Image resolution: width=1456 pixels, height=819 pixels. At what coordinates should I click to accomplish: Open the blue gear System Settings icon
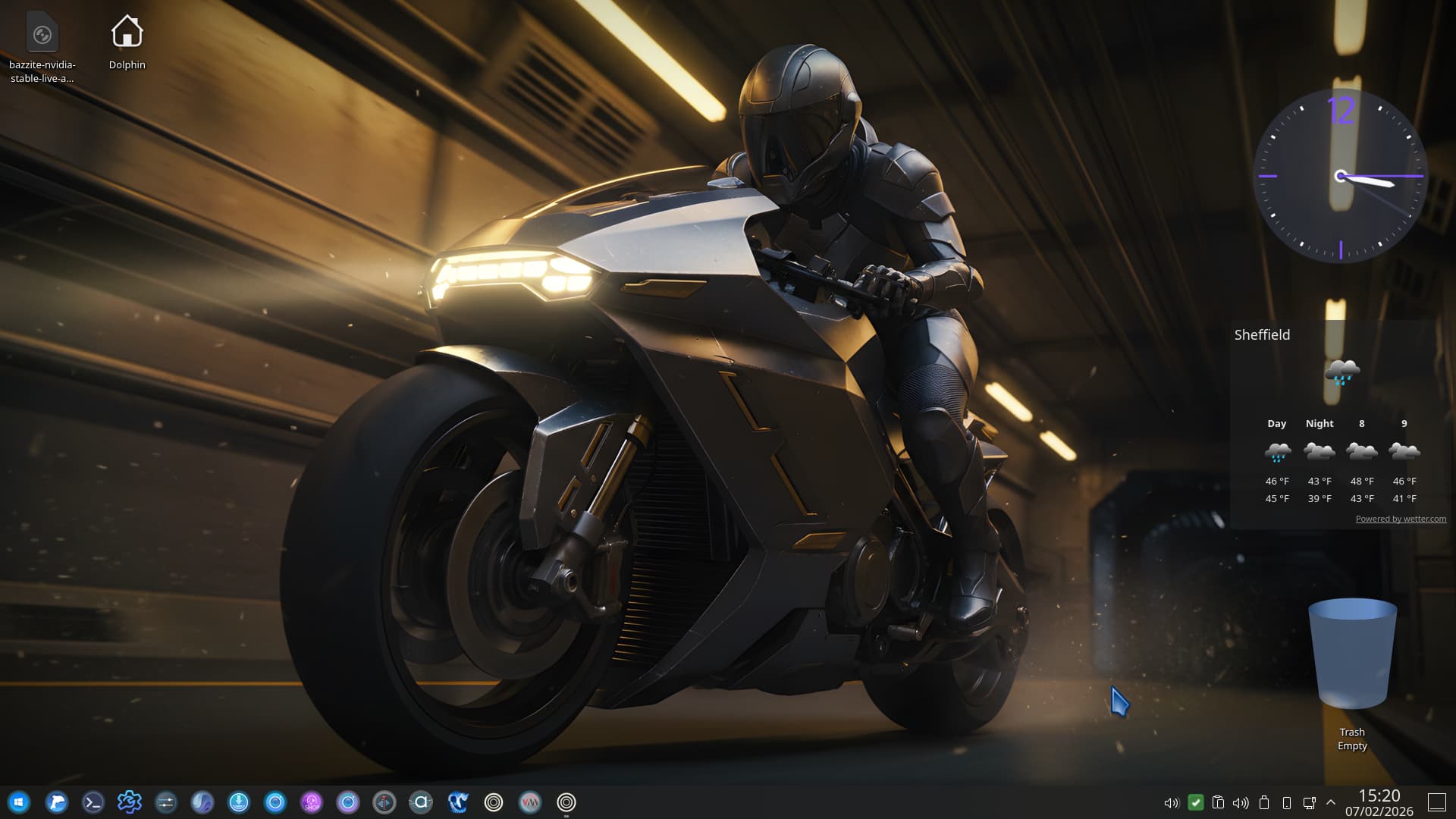(130, 802)
